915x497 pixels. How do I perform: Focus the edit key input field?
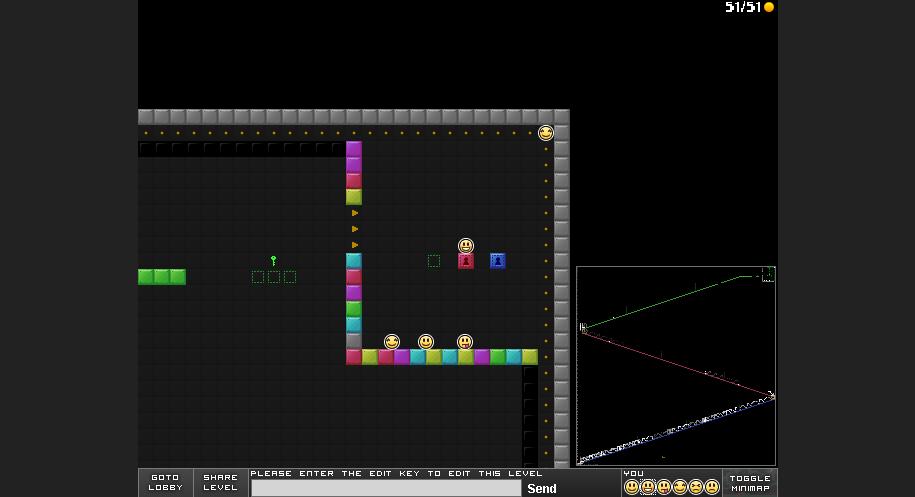click(386, 488)
